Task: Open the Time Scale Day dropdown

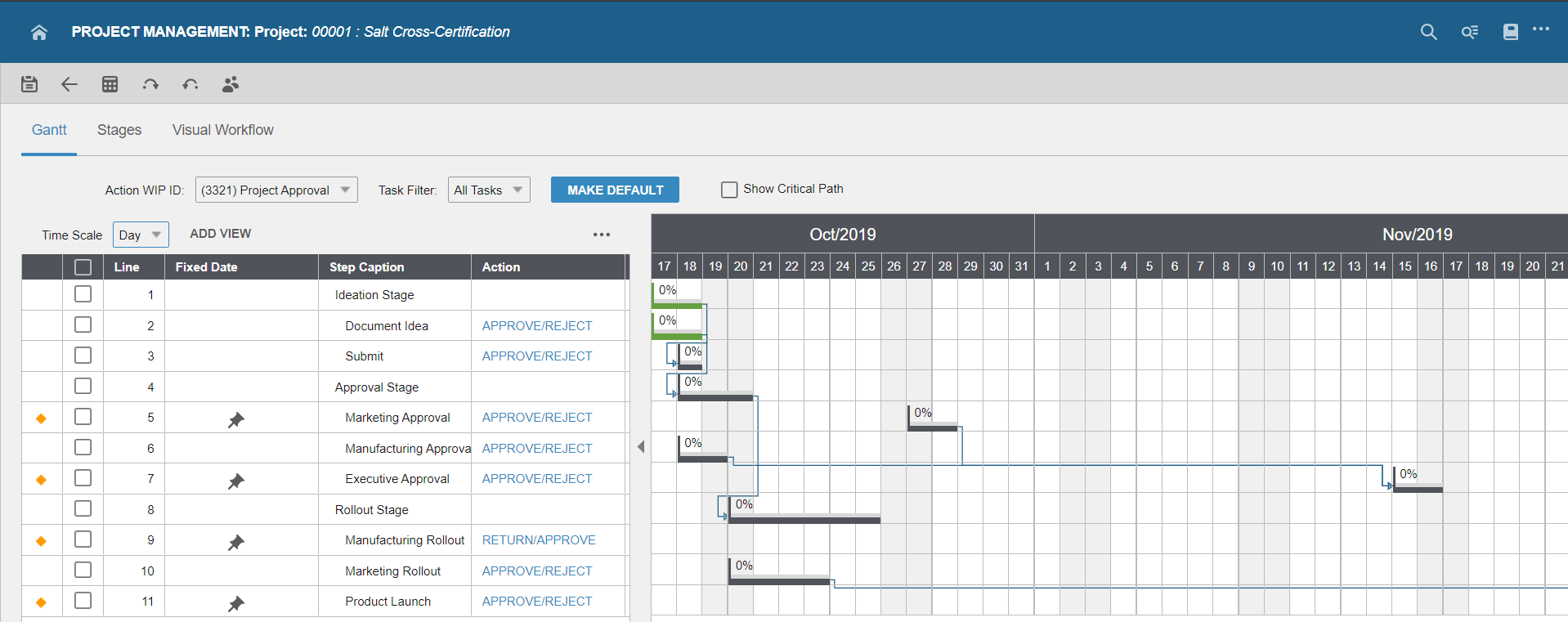Action: point(141,235)
